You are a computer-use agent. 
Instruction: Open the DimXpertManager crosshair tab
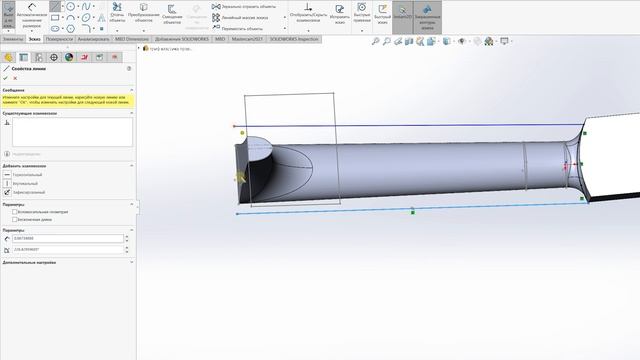[x=54, y=57]
